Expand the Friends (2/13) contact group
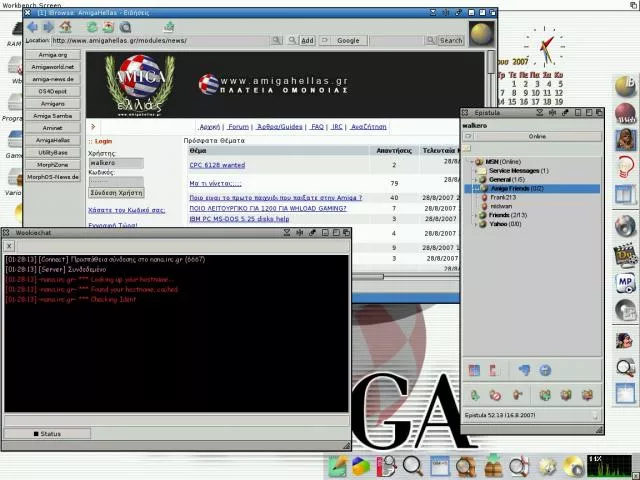 (477, 215)
